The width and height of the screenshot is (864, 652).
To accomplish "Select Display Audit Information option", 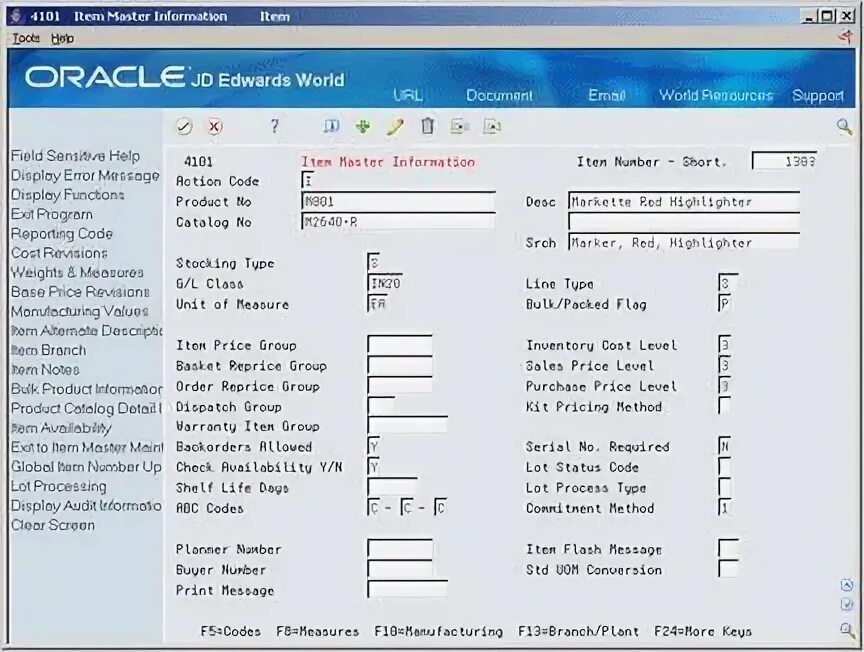I will [x=87, y=505].
